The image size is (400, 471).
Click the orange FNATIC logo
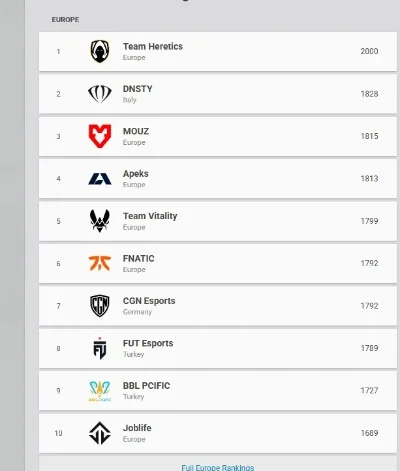click(100, 263)
